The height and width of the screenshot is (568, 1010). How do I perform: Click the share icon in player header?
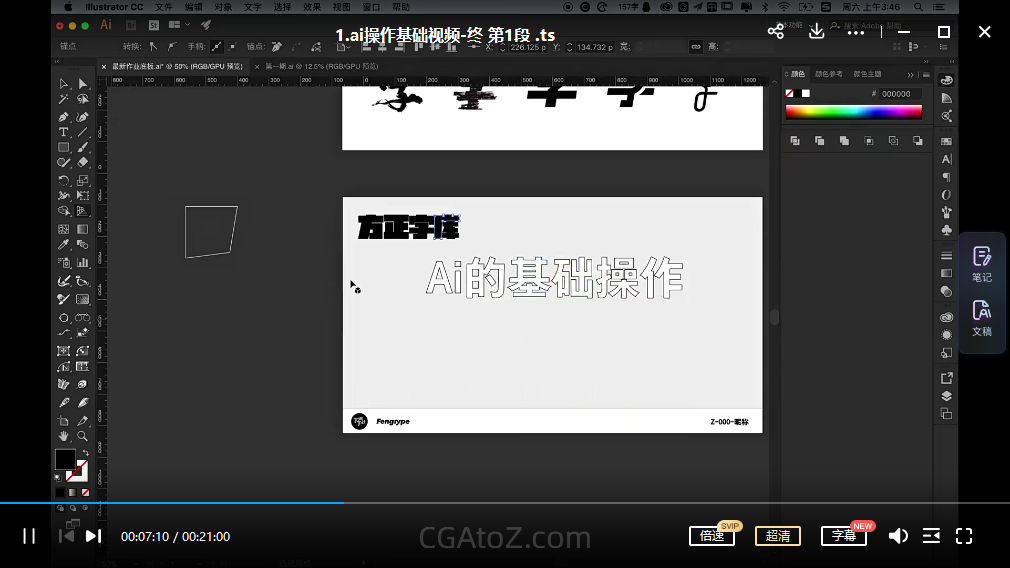tap(775, 32)
